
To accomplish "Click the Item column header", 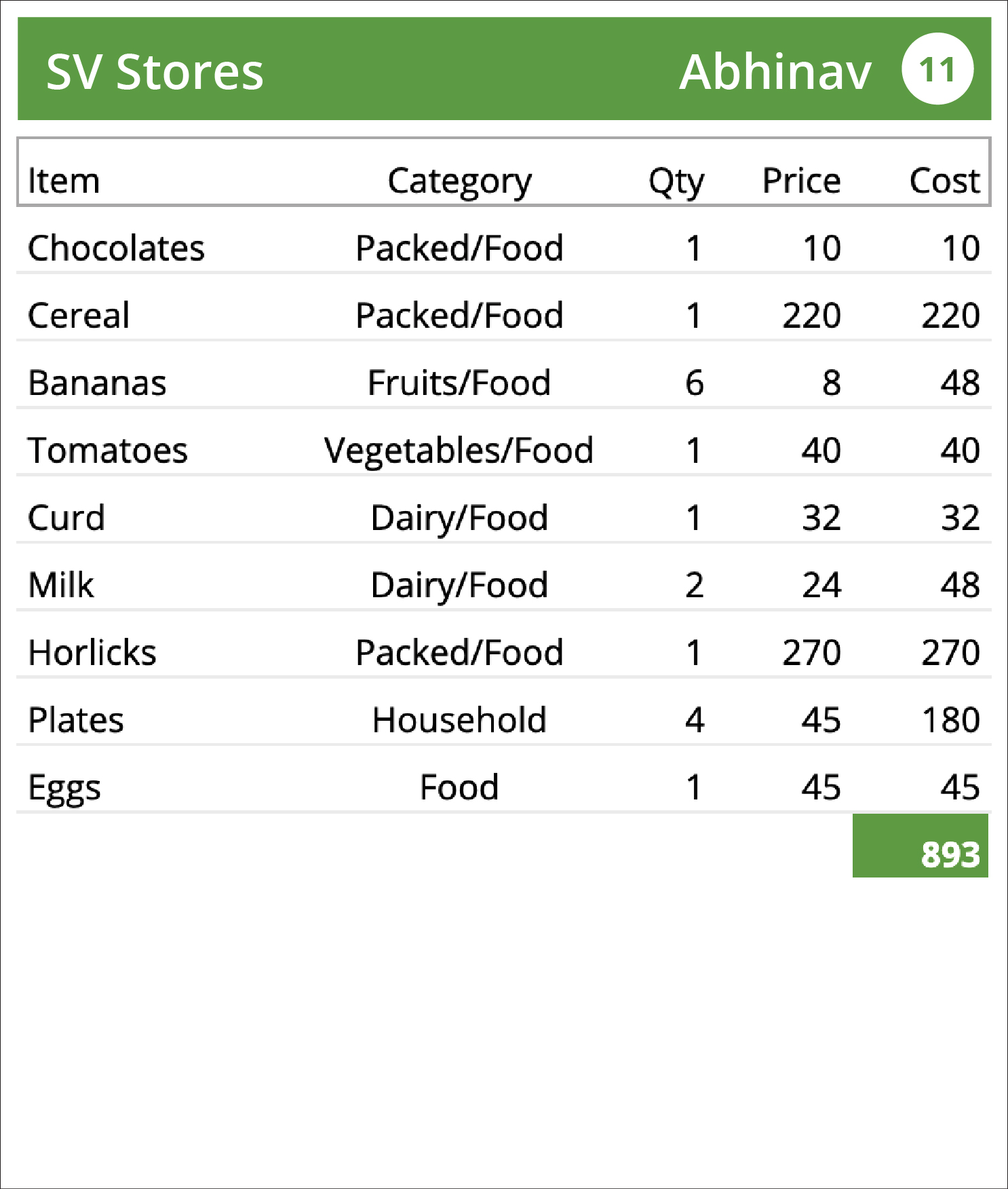I will click(64, 181).
